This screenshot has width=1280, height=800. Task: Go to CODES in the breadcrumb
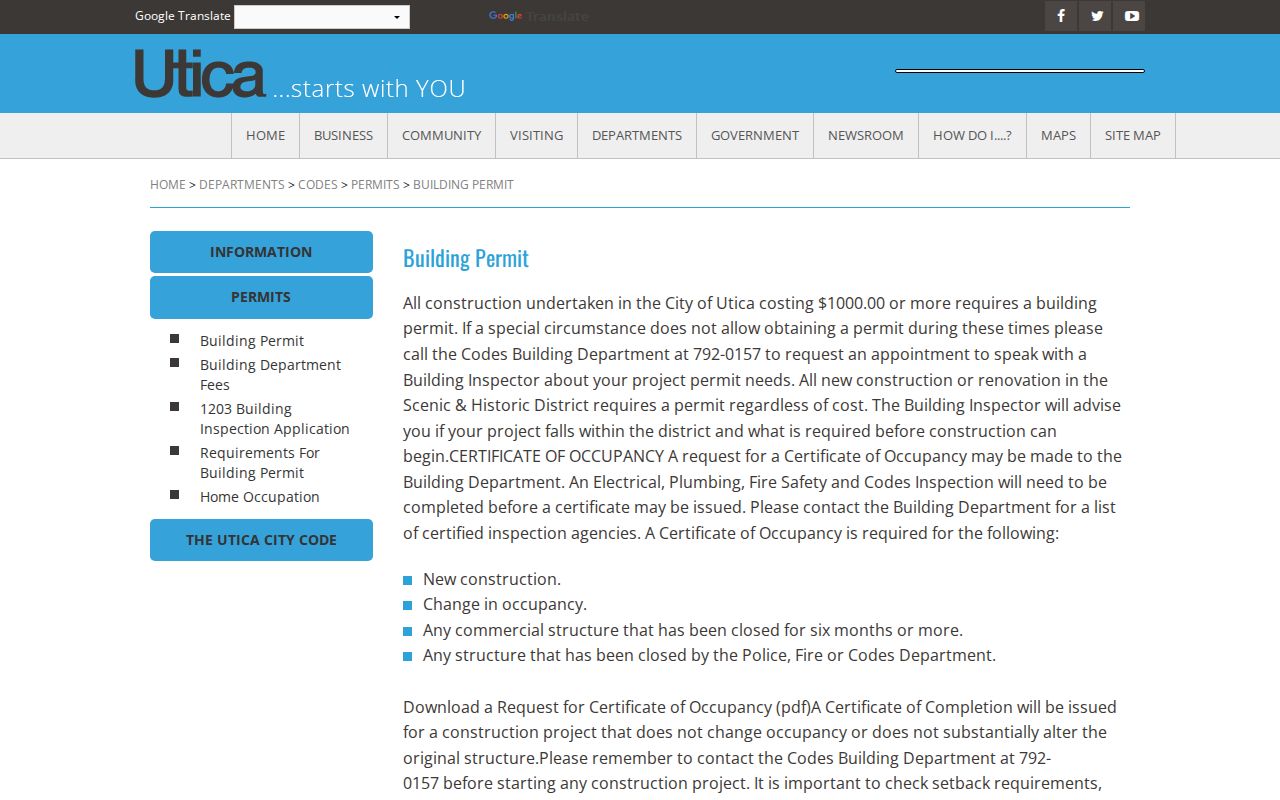[318, 185]
